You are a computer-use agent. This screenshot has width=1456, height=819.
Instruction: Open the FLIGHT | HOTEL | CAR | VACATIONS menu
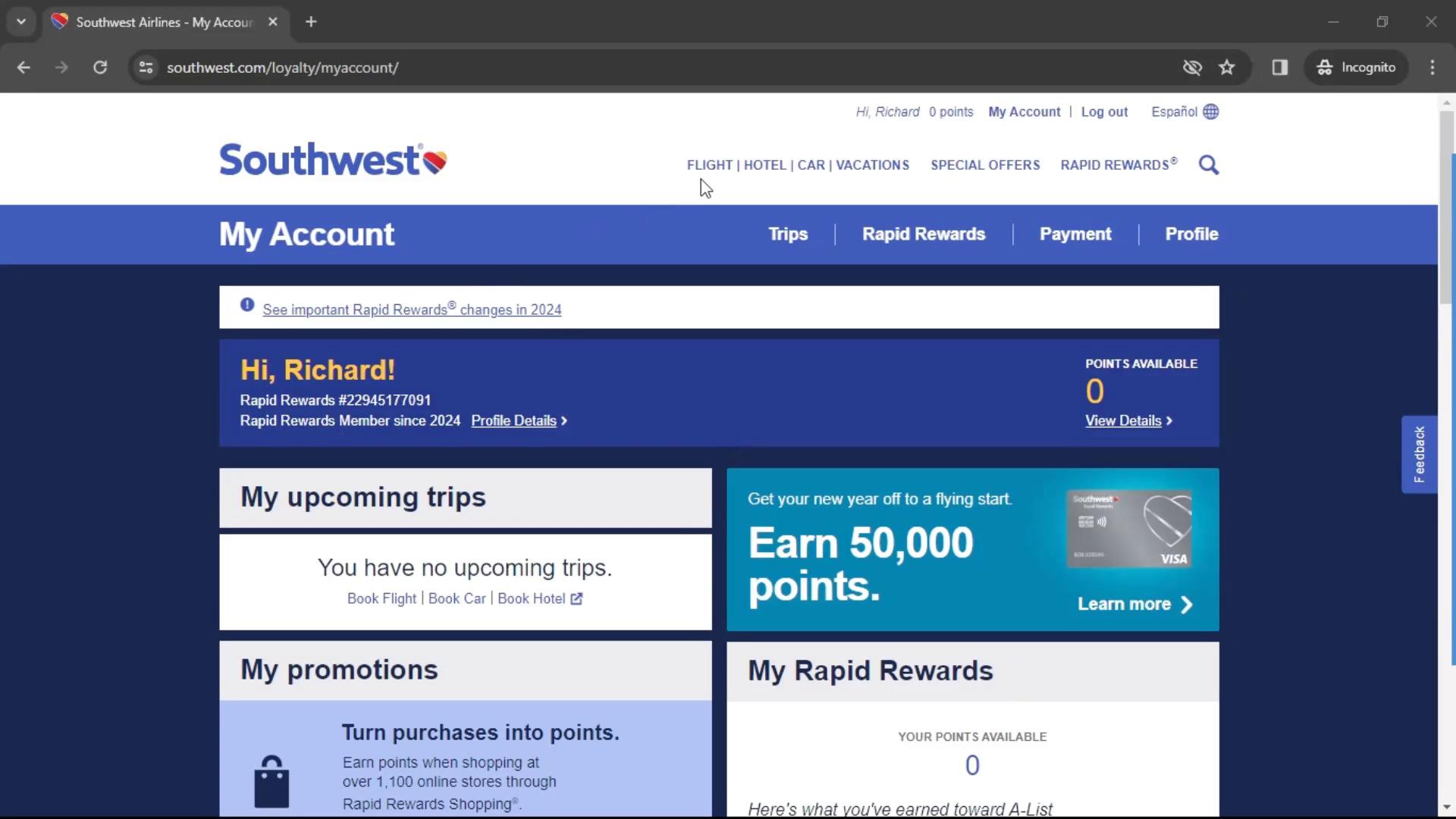tap(797, 165)
